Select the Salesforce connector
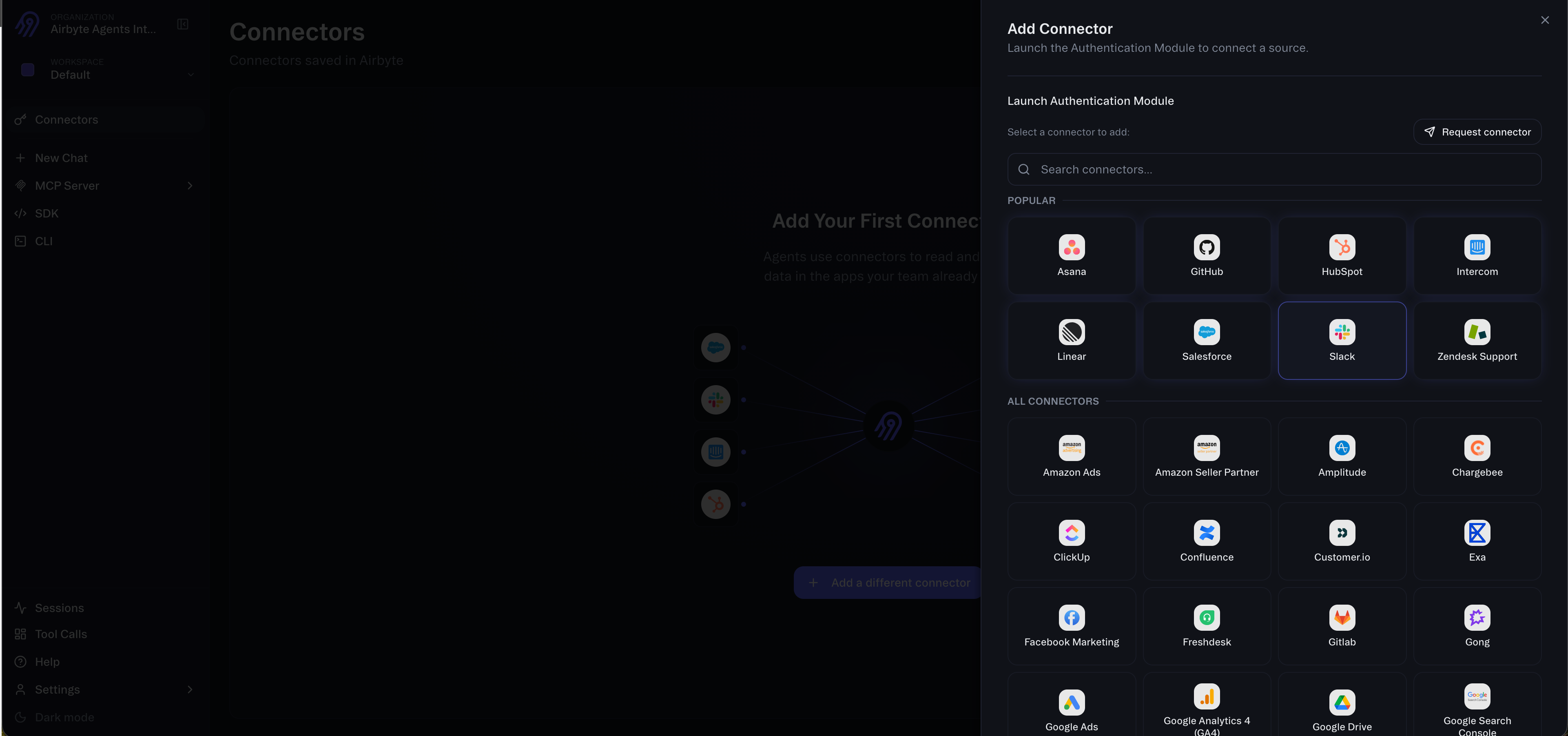 1207,341
